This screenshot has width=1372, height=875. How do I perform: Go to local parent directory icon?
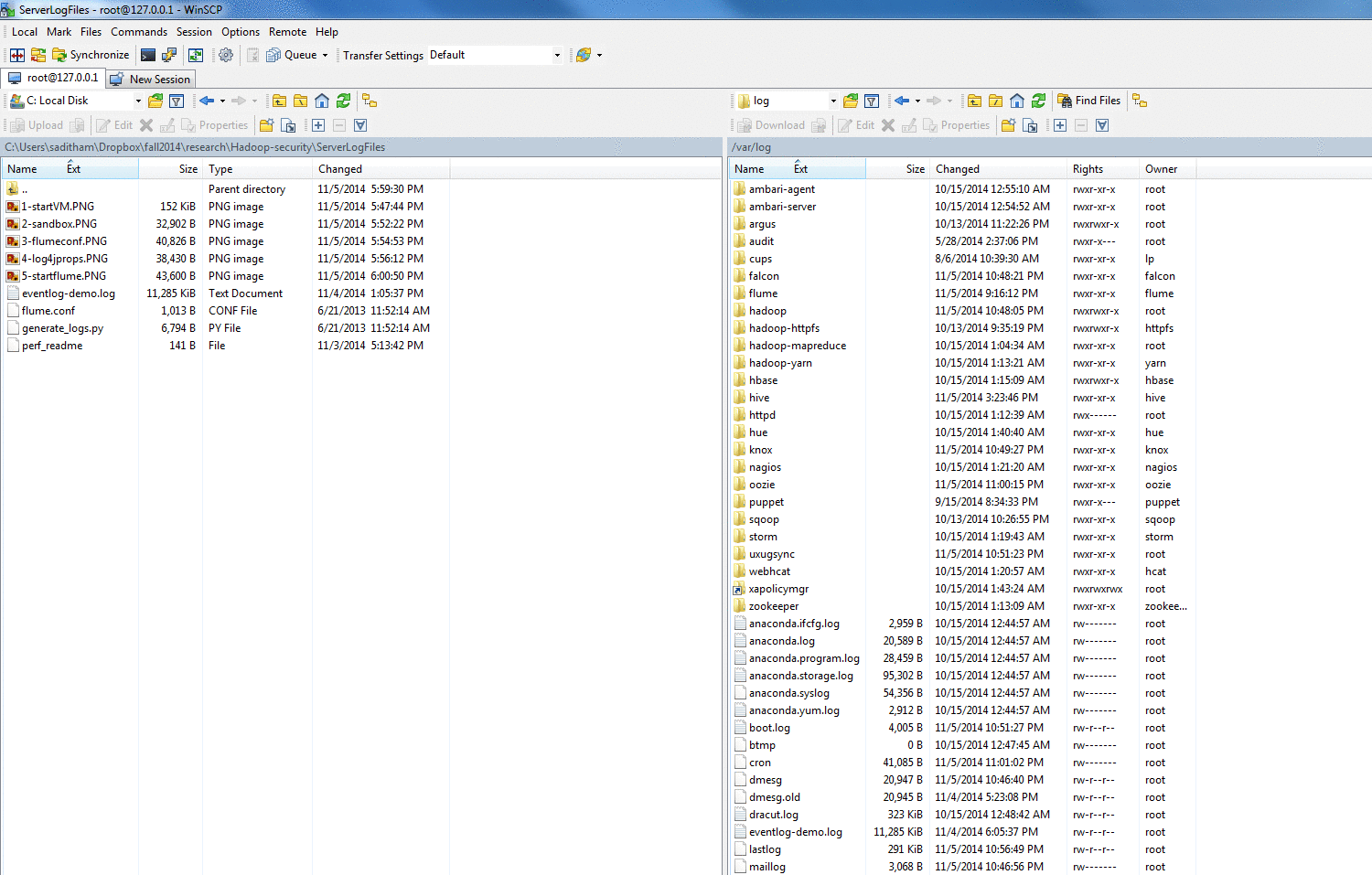279,101
